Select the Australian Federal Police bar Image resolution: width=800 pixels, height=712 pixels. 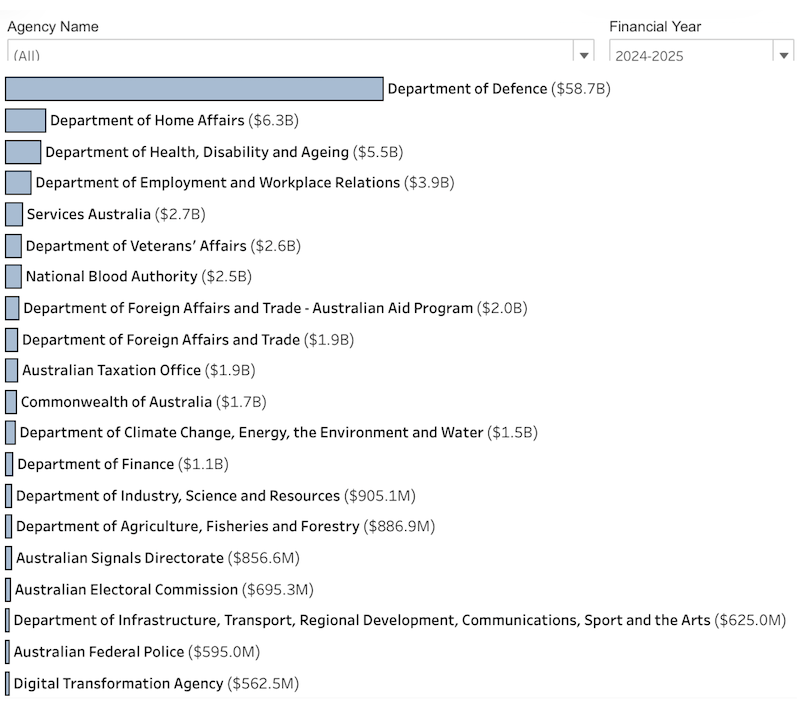(x=9, y=652)
